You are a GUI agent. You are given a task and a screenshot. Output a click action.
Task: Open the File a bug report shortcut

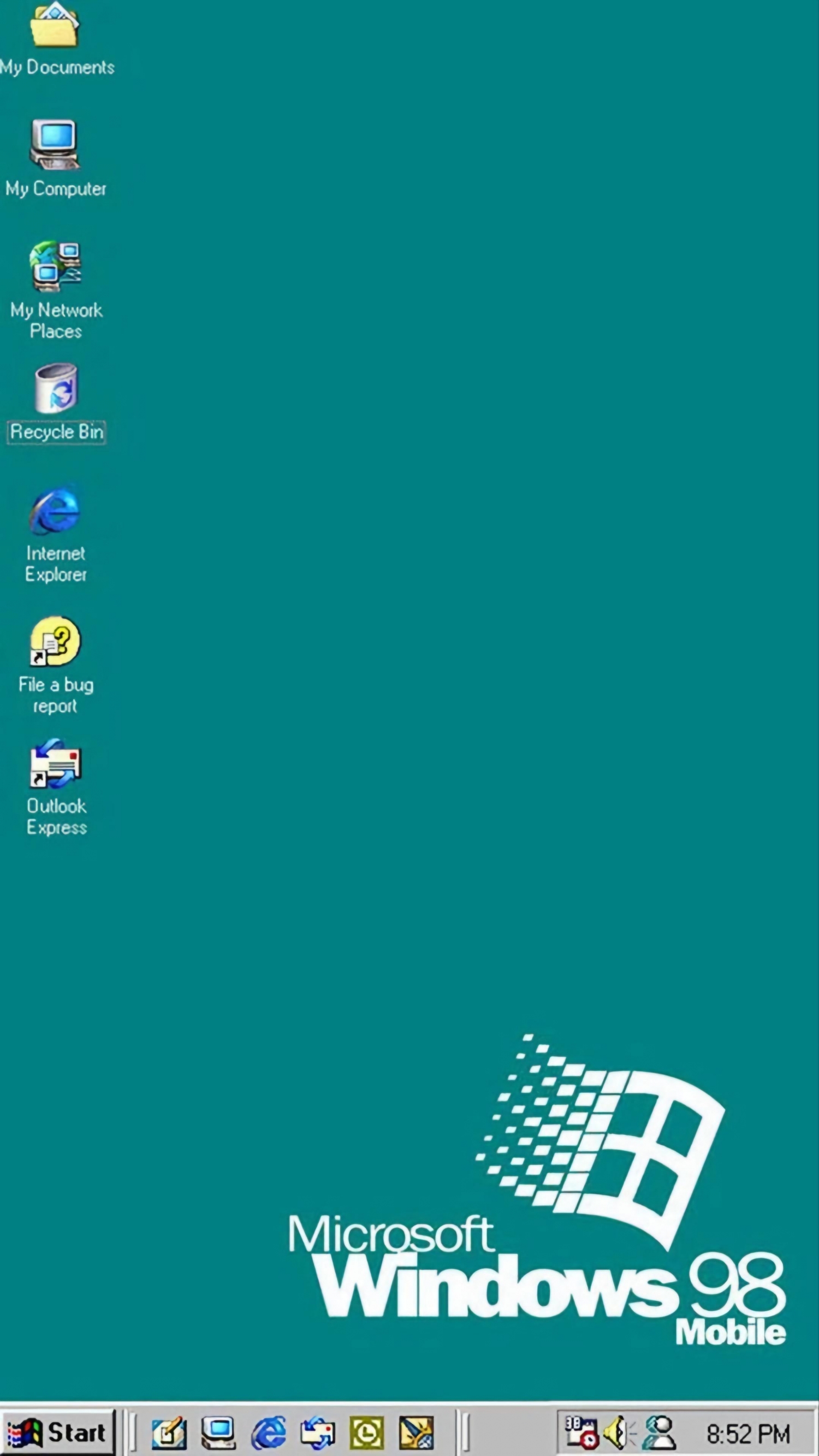(55, 641)
